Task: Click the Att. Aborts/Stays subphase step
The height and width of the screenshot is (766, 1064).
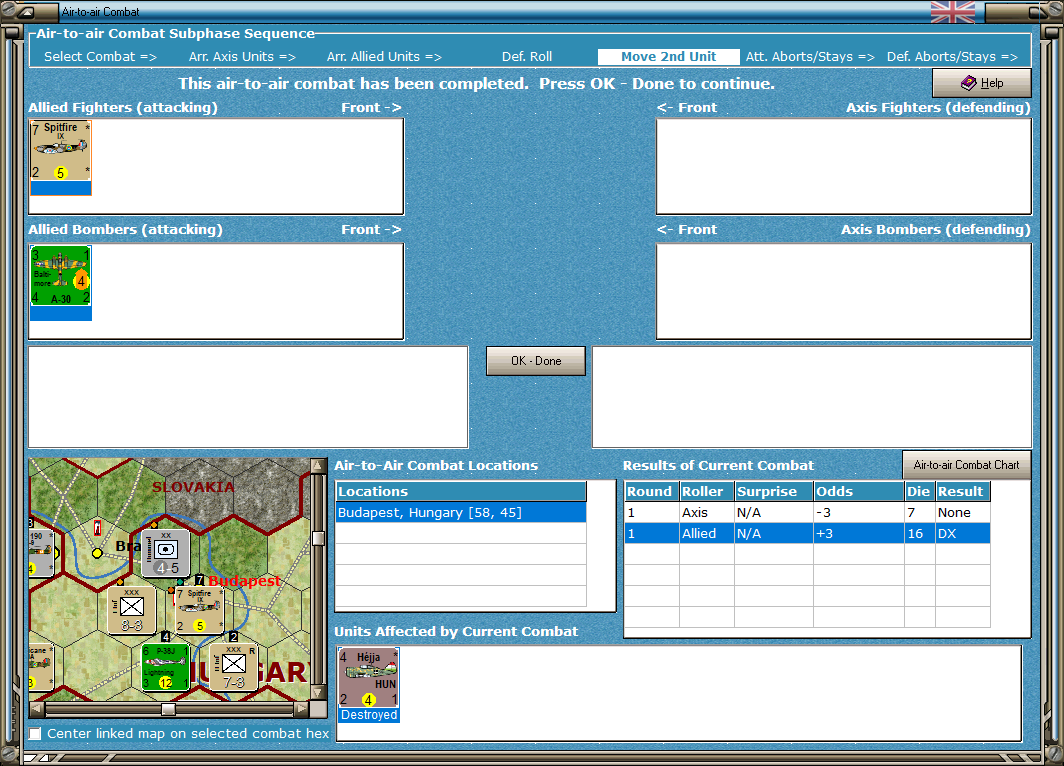Action: point(810,56)
